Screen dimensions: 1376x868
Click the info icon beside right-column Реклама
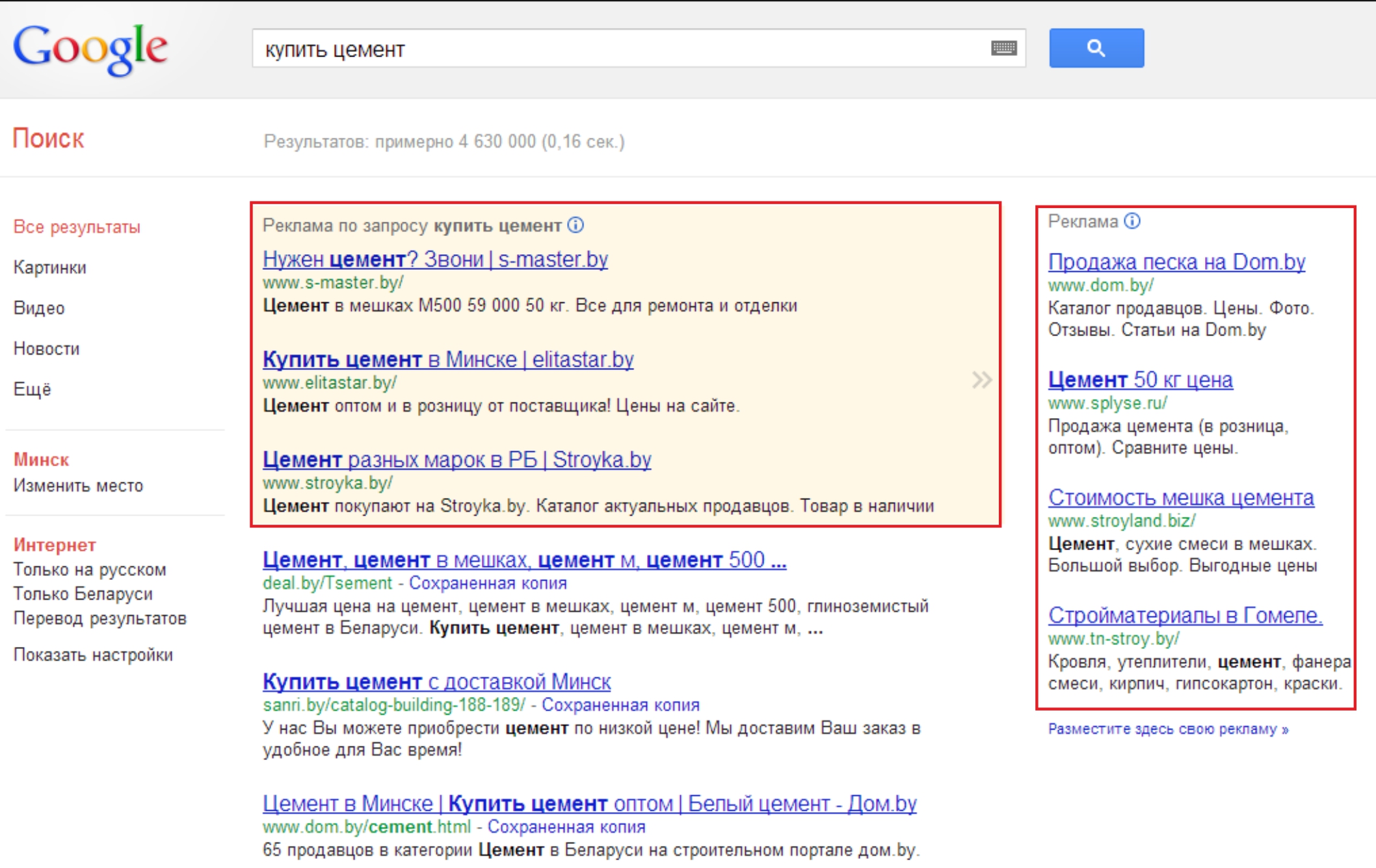click(1132, 221)
